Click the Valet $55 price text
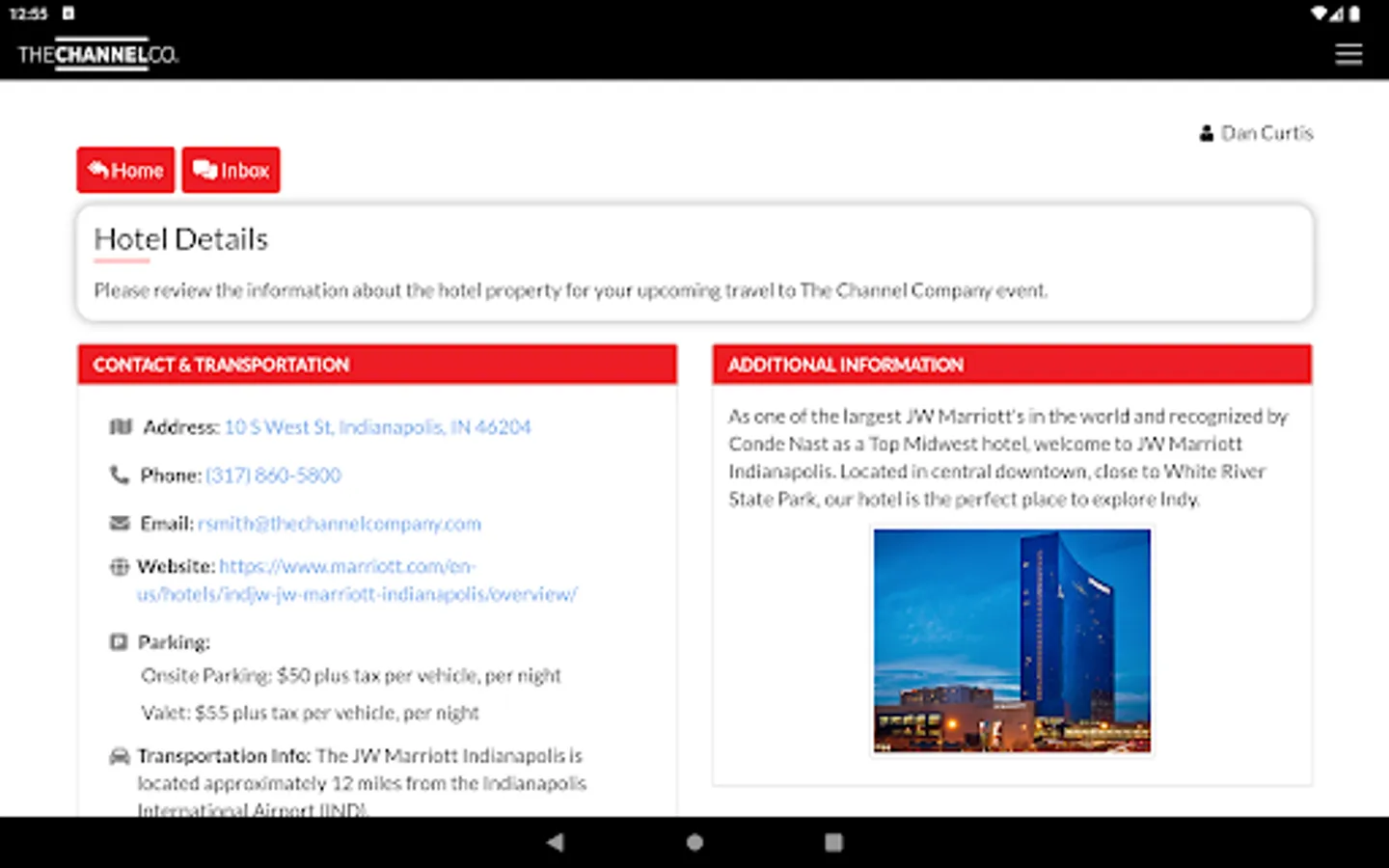Screen dimensions: 1389x868 pyautogui.click(x=310, y=713)
